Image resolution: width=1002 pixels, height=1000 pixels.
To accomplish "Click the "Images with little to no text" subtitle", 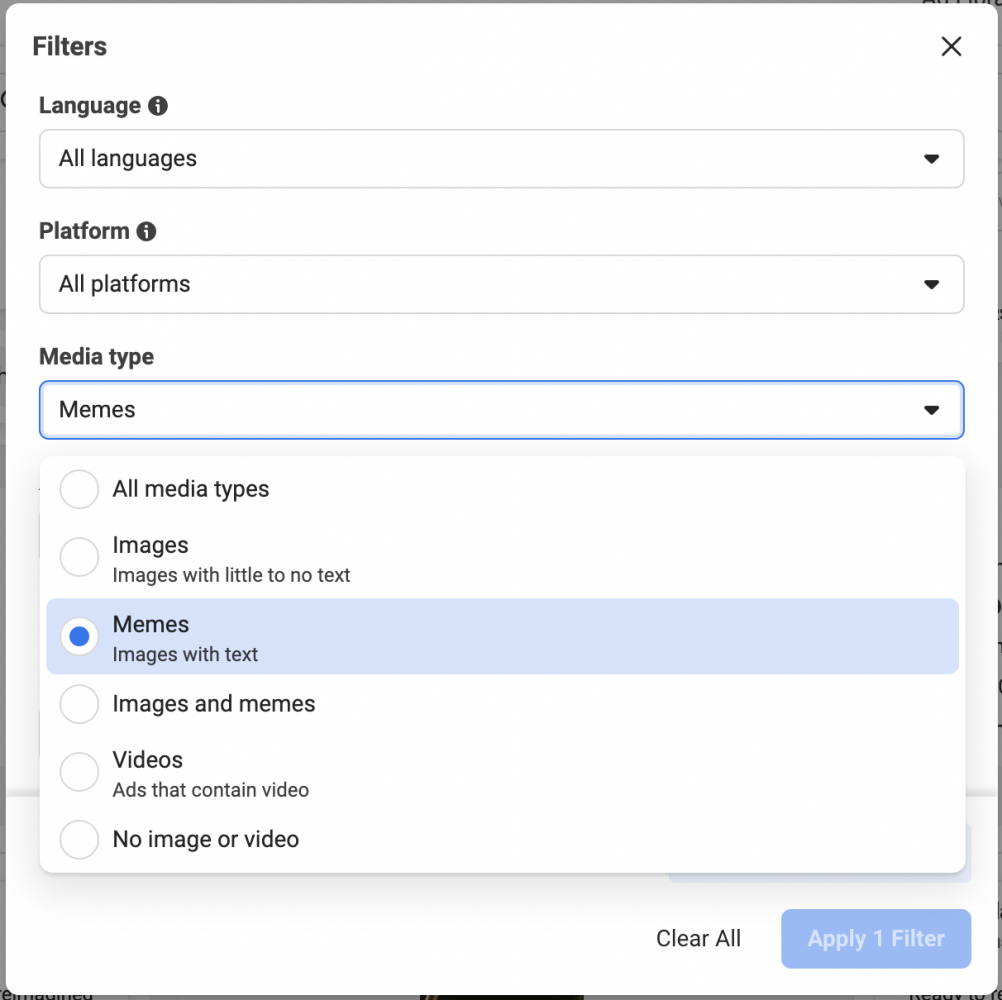I will pos(231,576).
